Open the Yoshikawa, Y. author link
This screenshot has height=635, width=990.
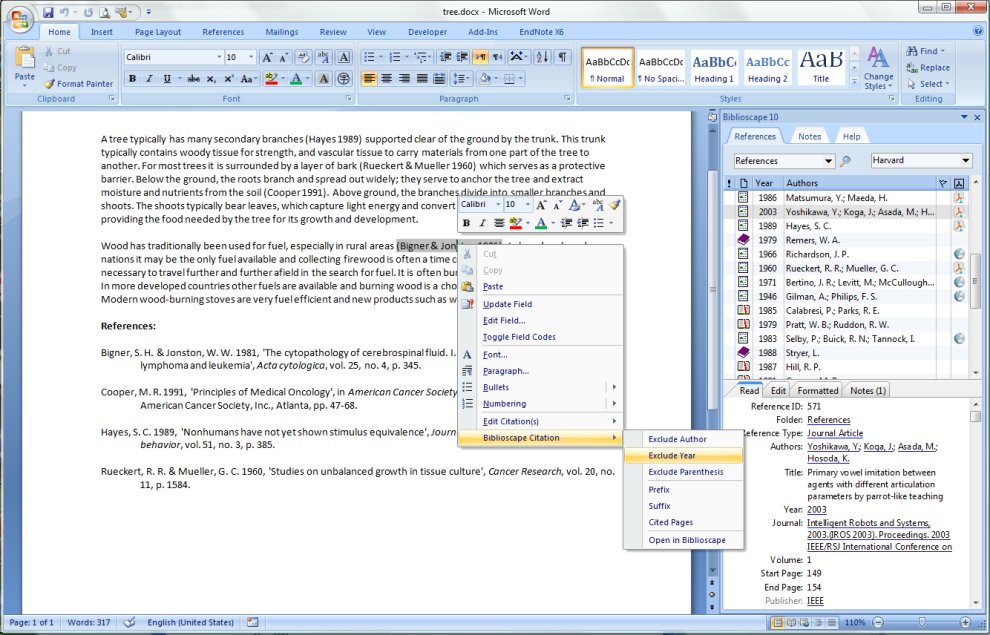point(833,446)
